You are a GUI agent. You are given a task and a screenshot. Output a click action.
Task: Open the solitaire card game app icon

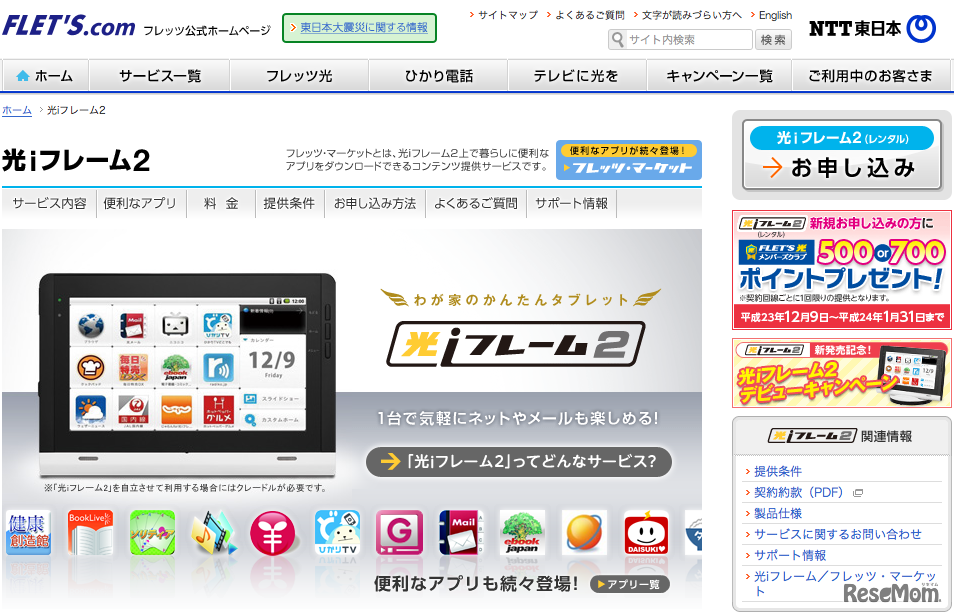pos(152,533)
